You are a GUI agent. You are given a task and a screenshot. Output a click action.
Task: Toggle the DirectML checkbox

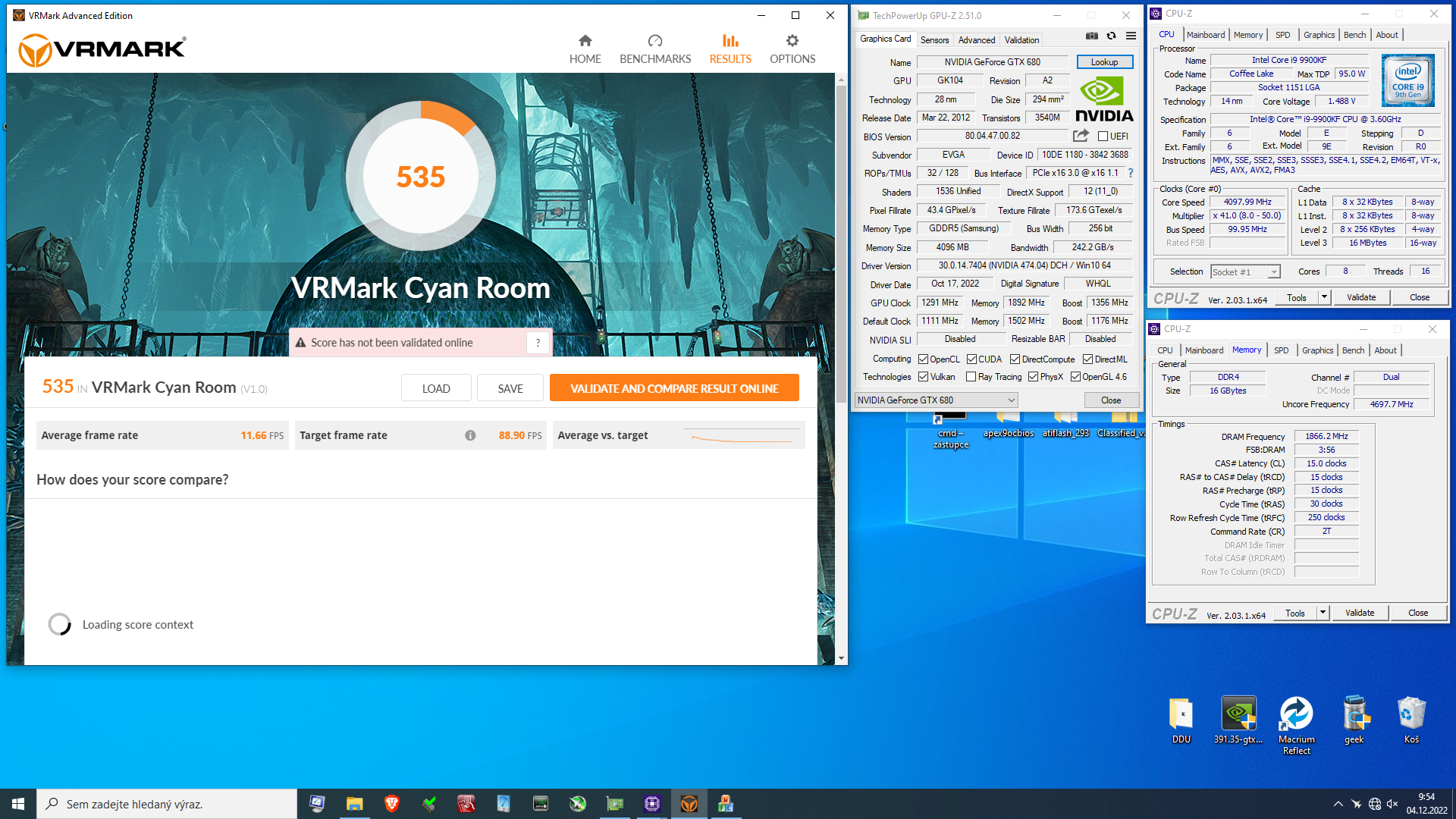click(x=1087, y=359)
